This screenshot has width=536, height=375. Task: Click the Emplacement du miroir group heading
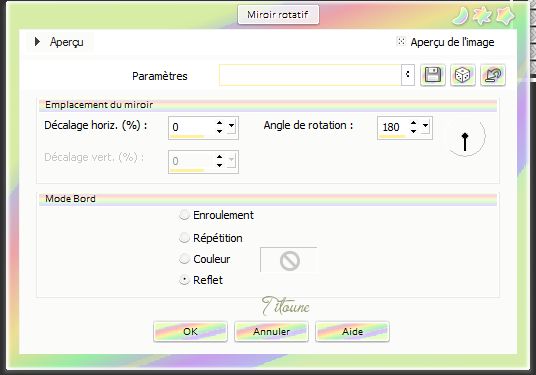(x=99, y=105)
